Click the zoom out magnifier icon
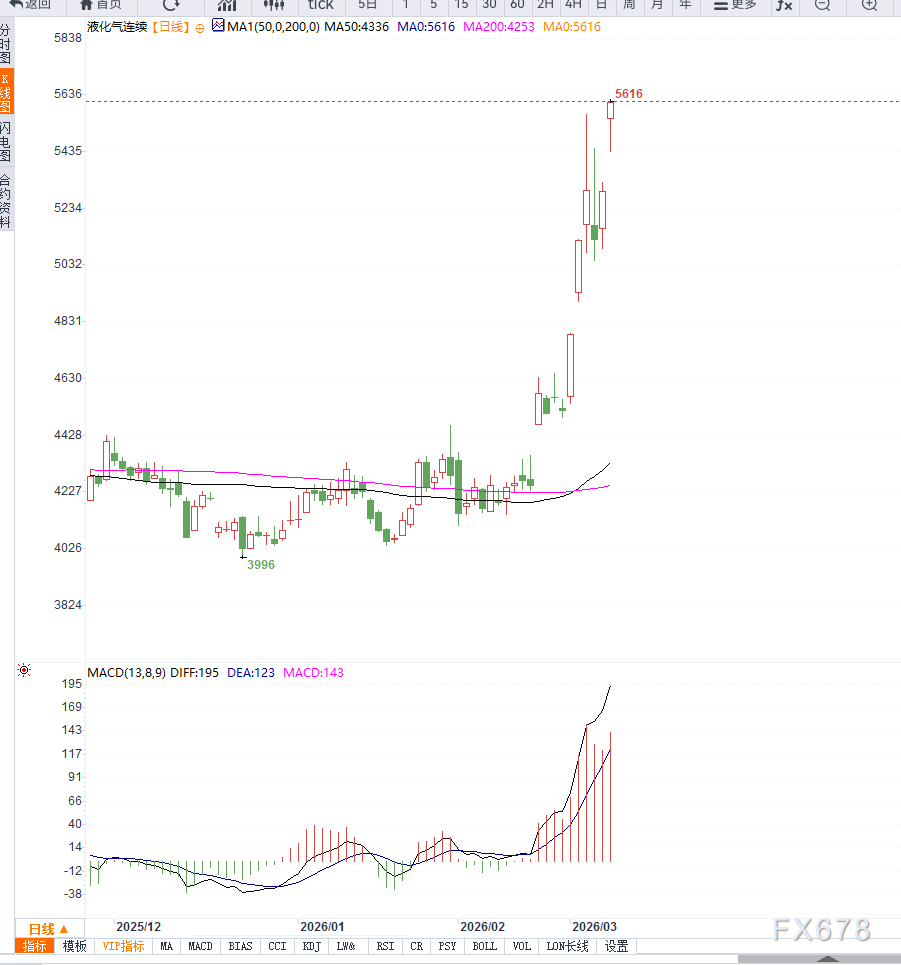Viewport: 901px width, 965px height. (822, 5)
